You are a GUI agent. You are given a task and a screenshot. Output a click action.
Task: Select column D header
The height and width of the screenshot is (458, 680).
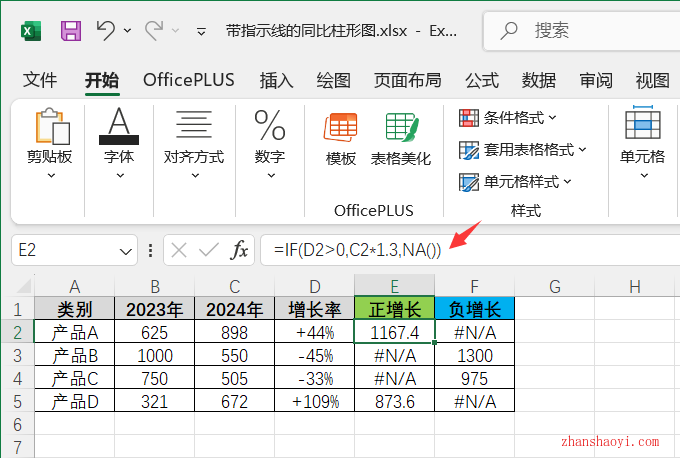coord(314,287)
